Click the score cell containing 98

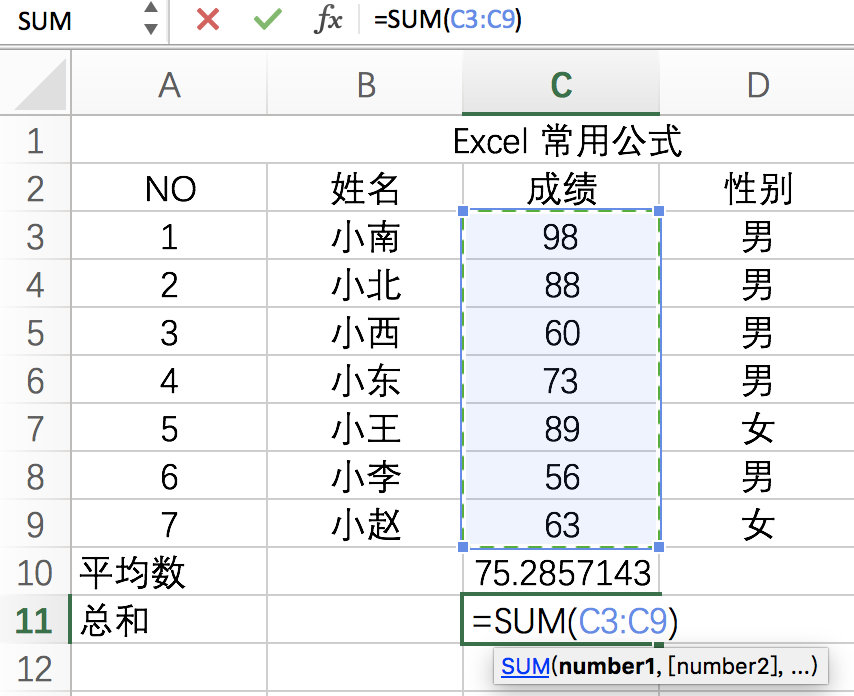pyautogui.click(x=560, y=237)
